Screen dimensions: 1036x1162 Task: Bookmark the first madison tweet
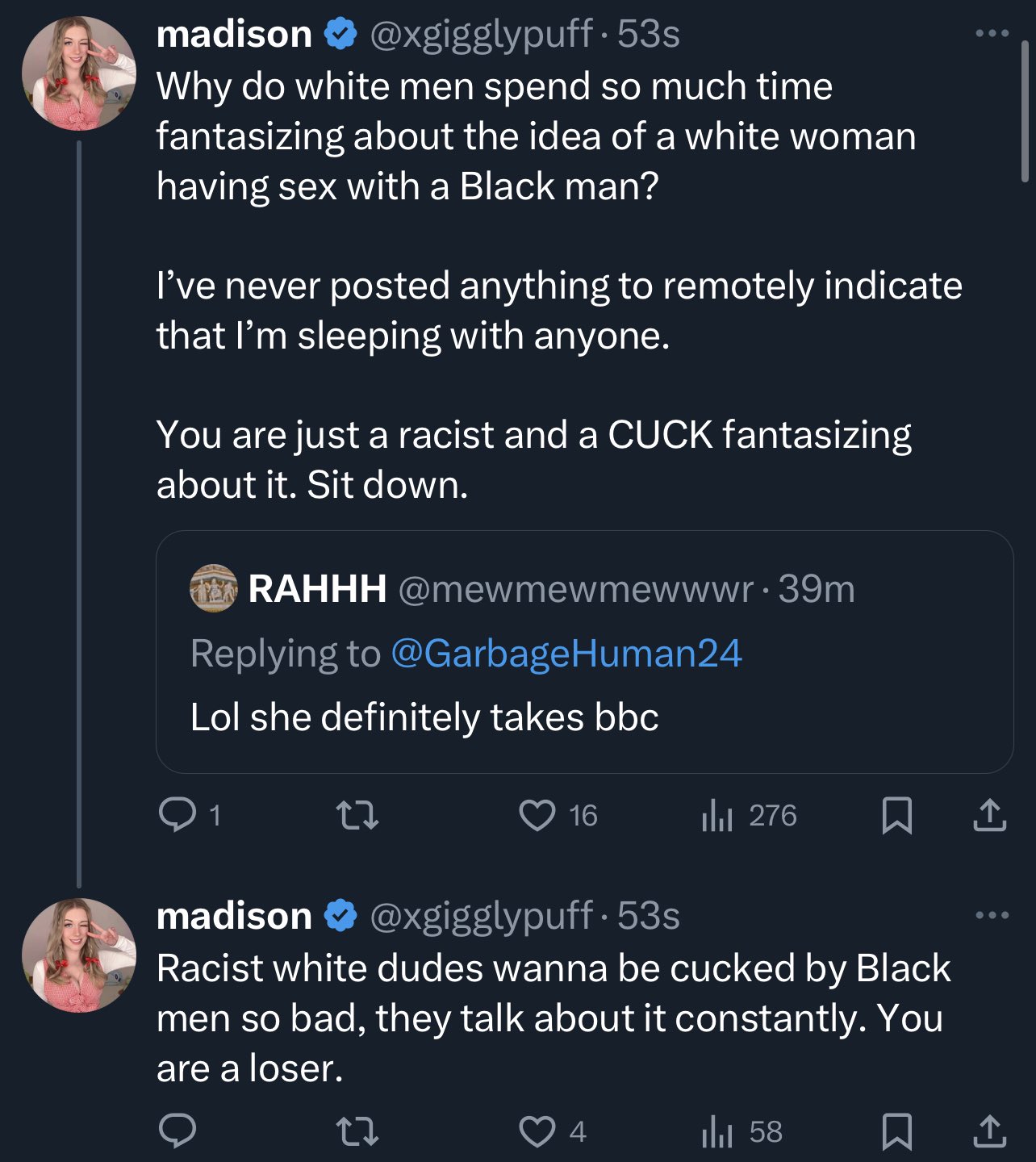click(897, 815)
